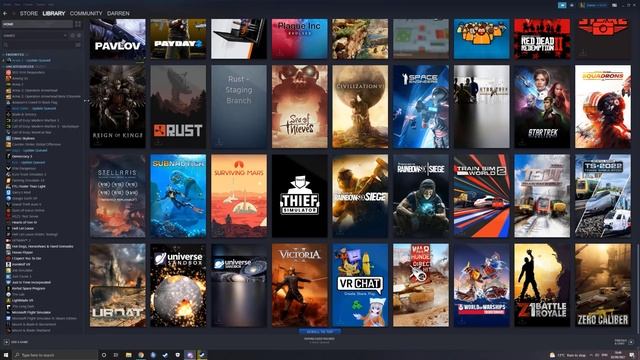Open Friends & Chat at bottom right
Screen dimensions: 640x360
click(623, 342)
